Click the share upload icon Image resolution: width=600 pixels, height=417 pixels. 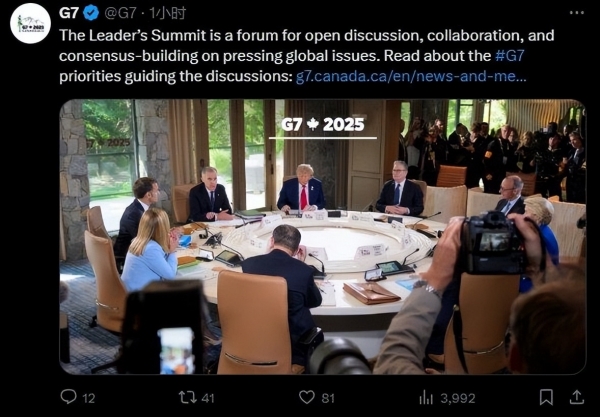(x=576, y=397)
